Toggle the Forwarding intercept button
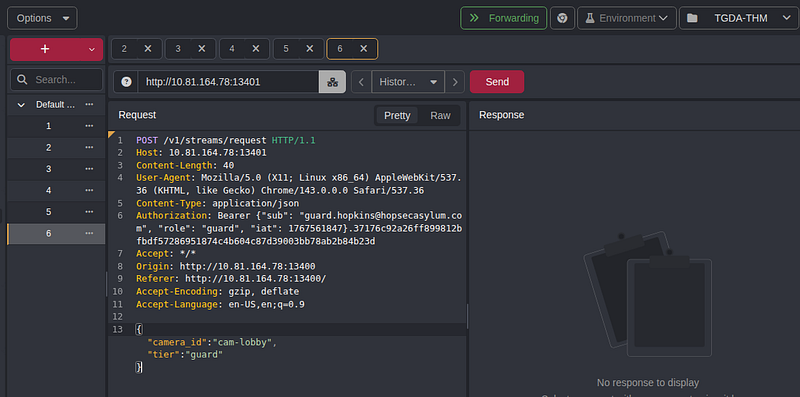 (x=504, y=18)
